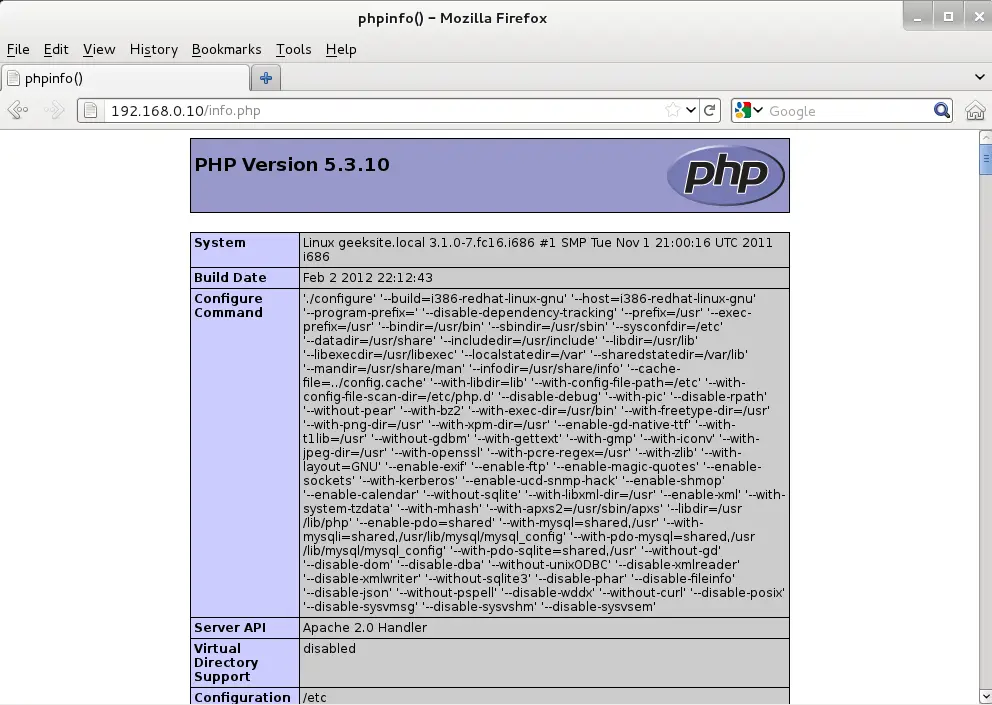Click the /etc configuration path value
Image resolution: width=992 pixels, height=705 pixels.
click(x=315, y=697)
